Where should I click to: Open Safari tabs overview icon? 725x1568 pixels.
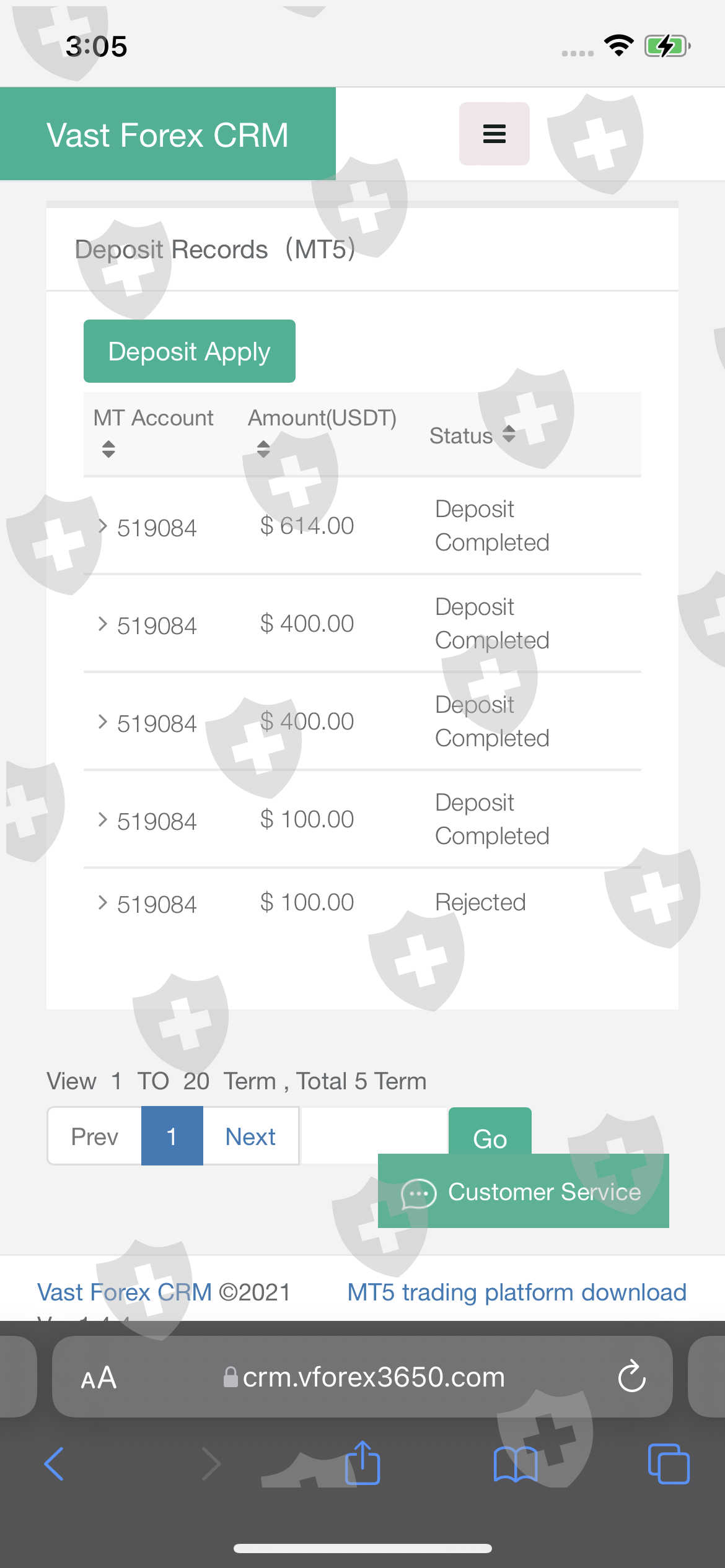[x=668, y=1464]
